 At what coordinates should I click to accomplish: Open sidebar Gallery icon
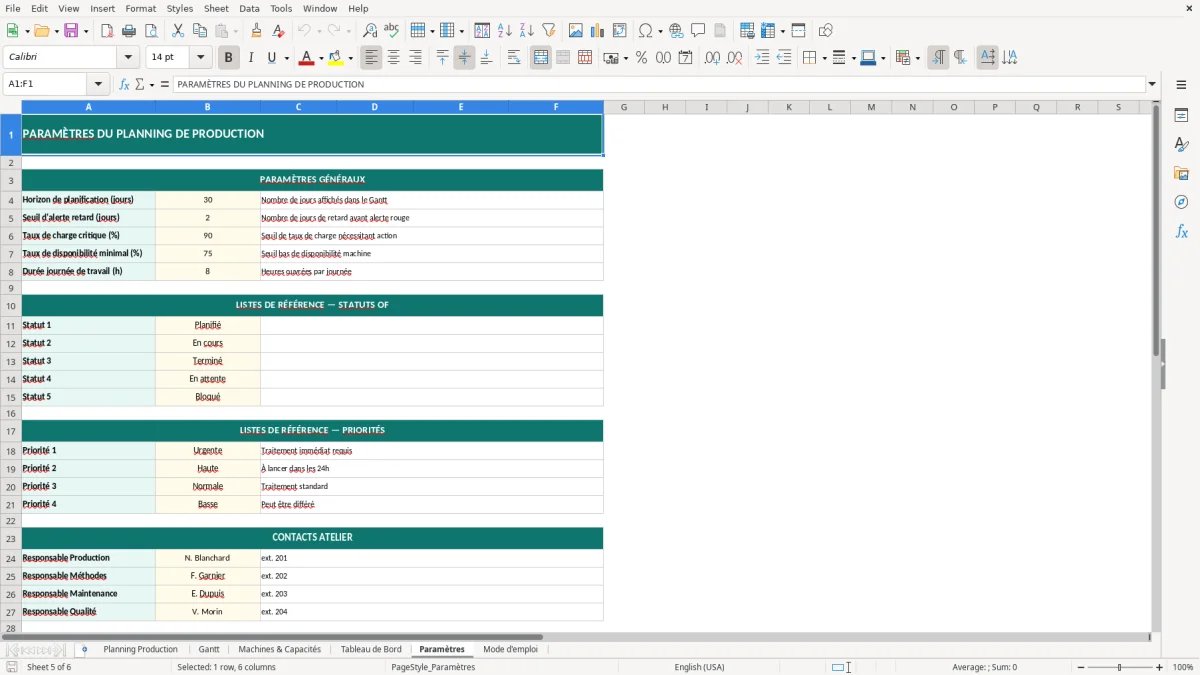click(x=1181, y=173)
